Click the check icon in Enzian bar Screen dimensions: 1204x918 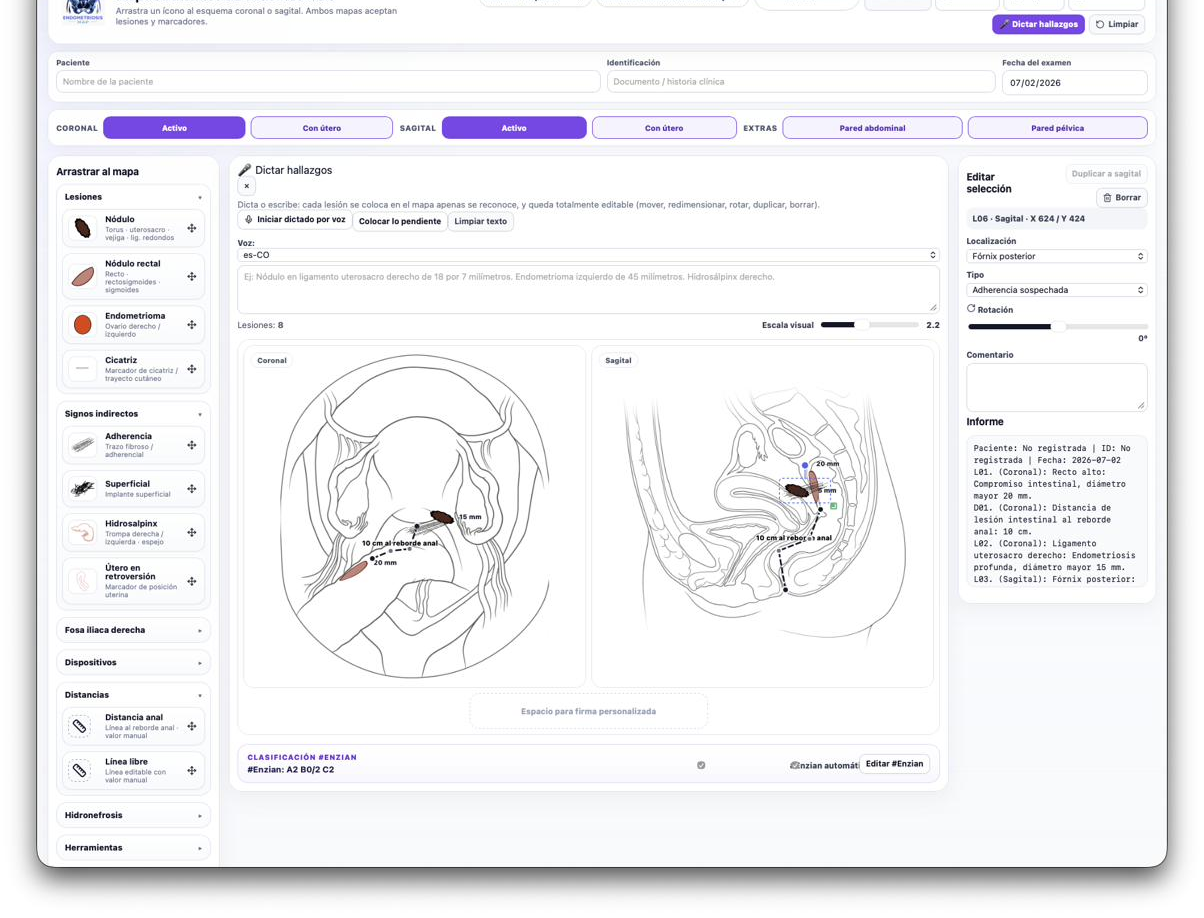click(x=701, y=765)
